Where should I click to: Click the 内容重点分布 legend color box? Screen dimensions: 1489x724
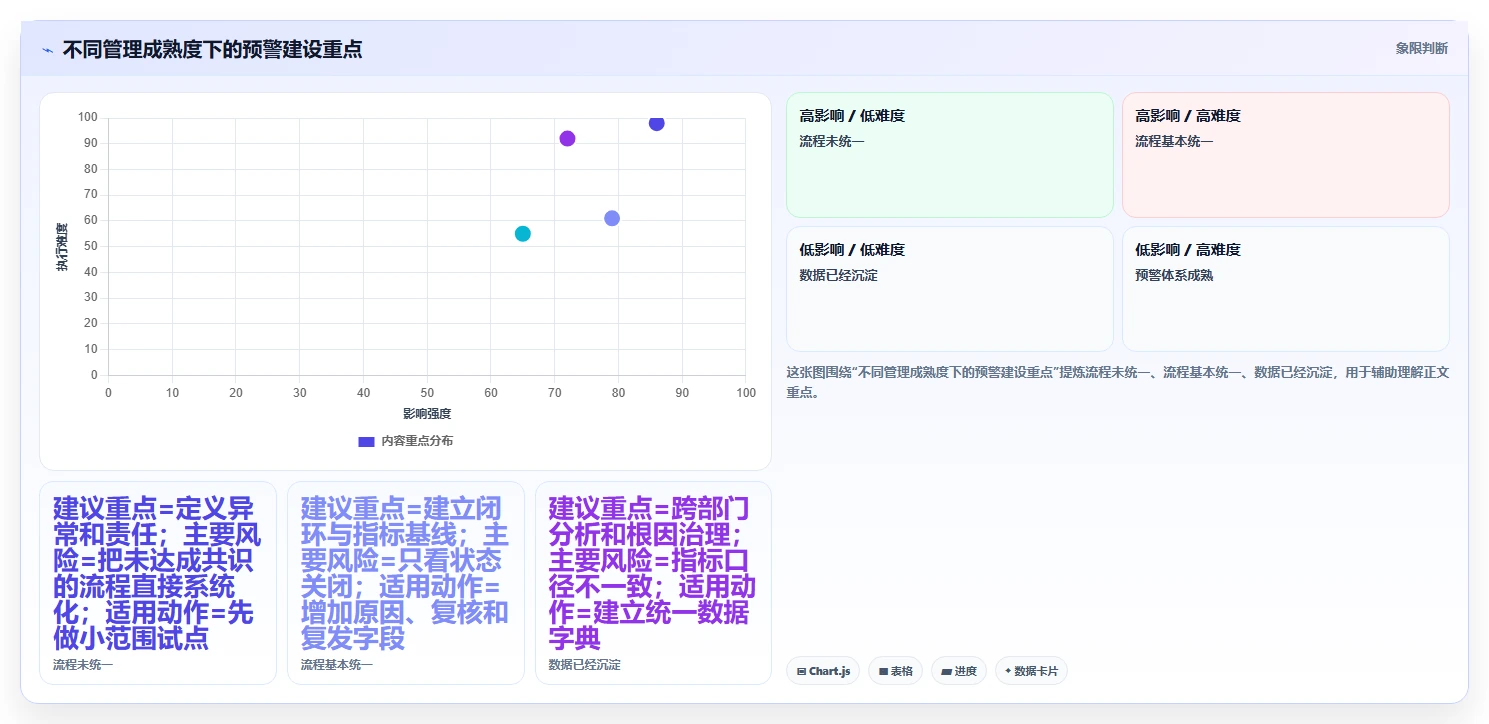click(366, 441)
